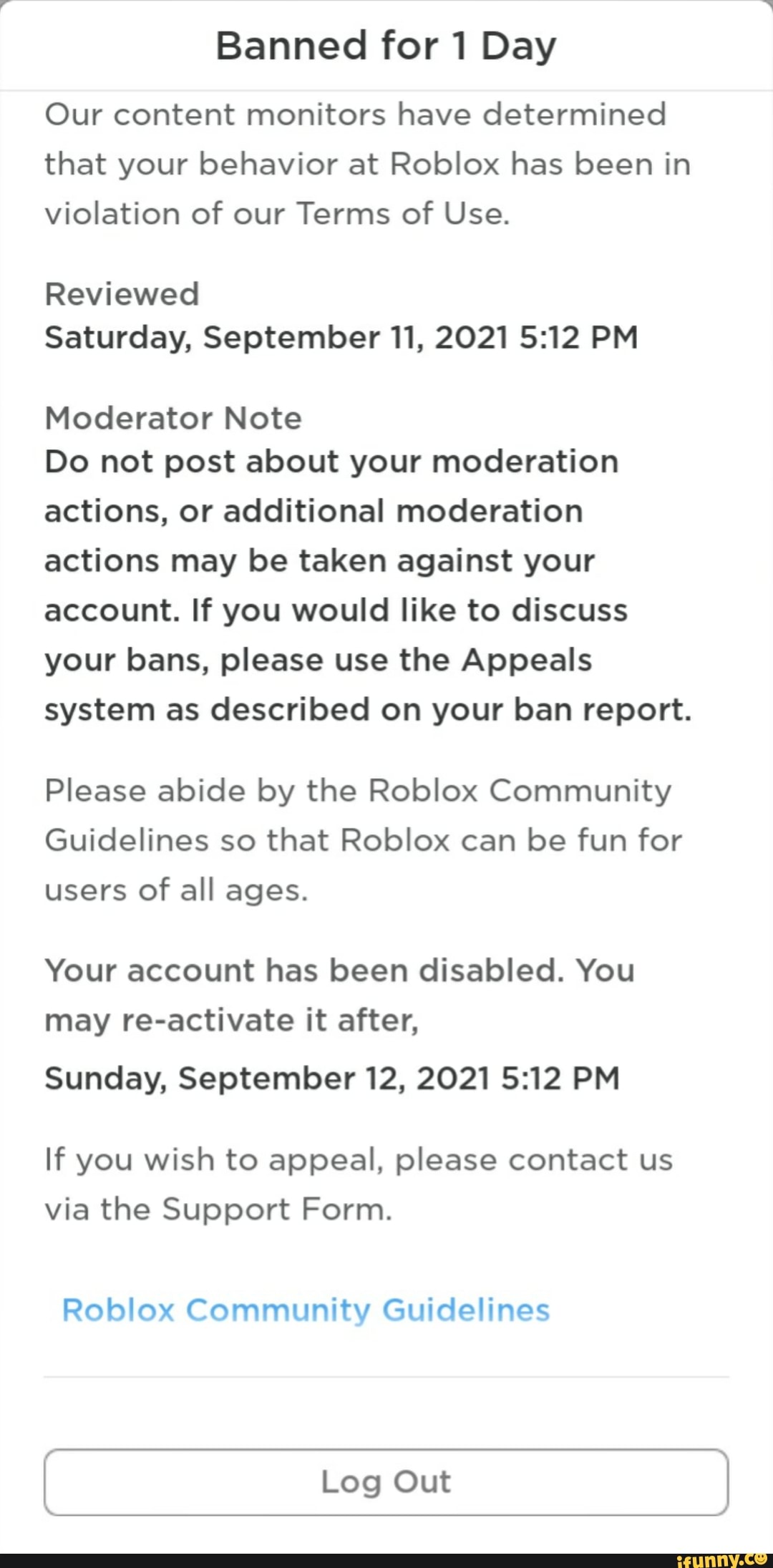
Task: Select the 'Our content monitors' opening paragraph
Action: [366, 164]
